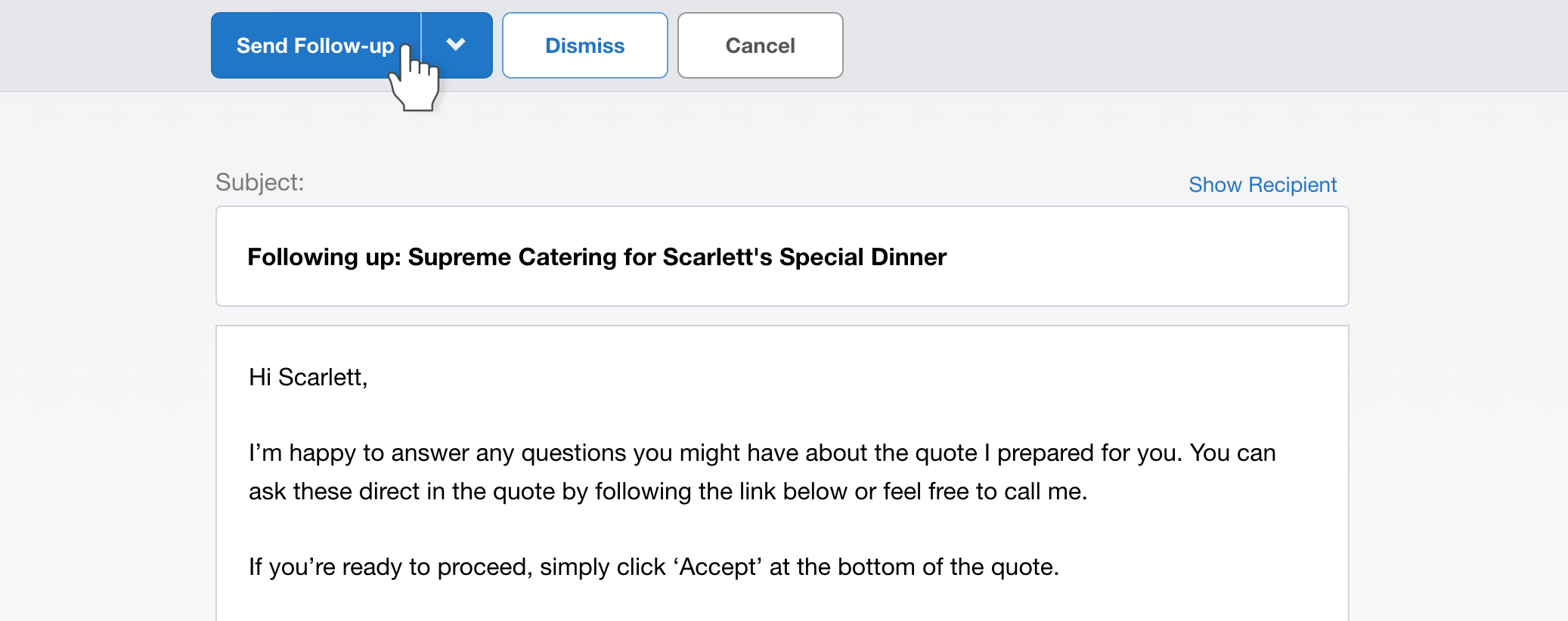
Task: Open the Show Recipient link
Action: click(1263, 184)
